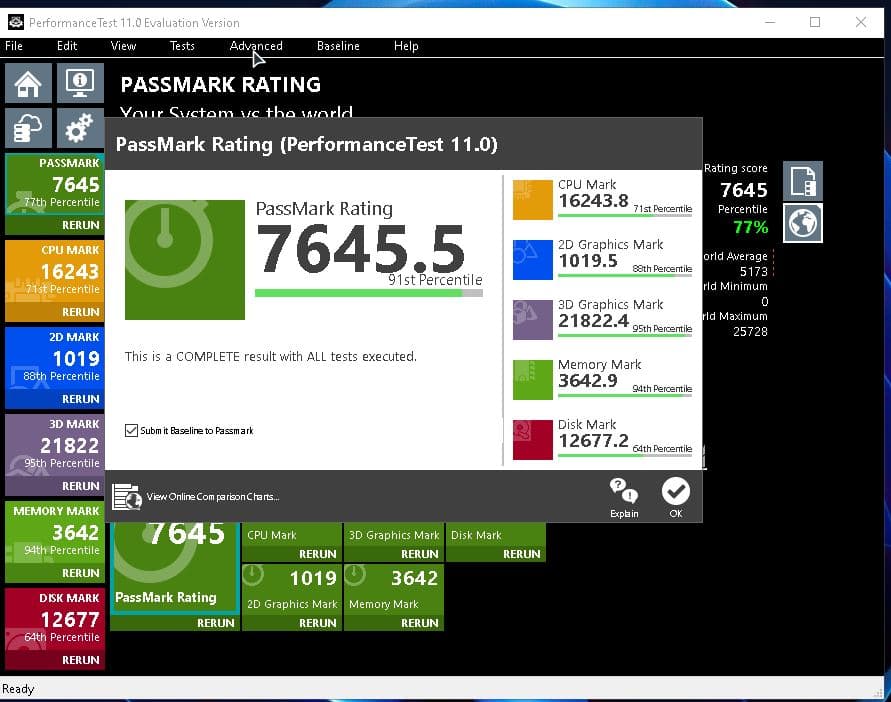Click RERUN under bottom Memory Mark tile
The image size is (891, 702).
[419, 623]
